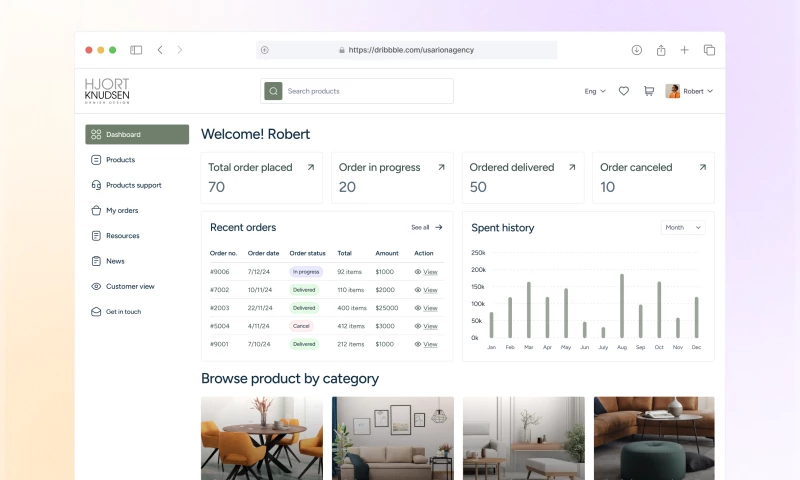800x480 pixels.
Task: Click the Order canceled card
Action: (x=654, y=178)
